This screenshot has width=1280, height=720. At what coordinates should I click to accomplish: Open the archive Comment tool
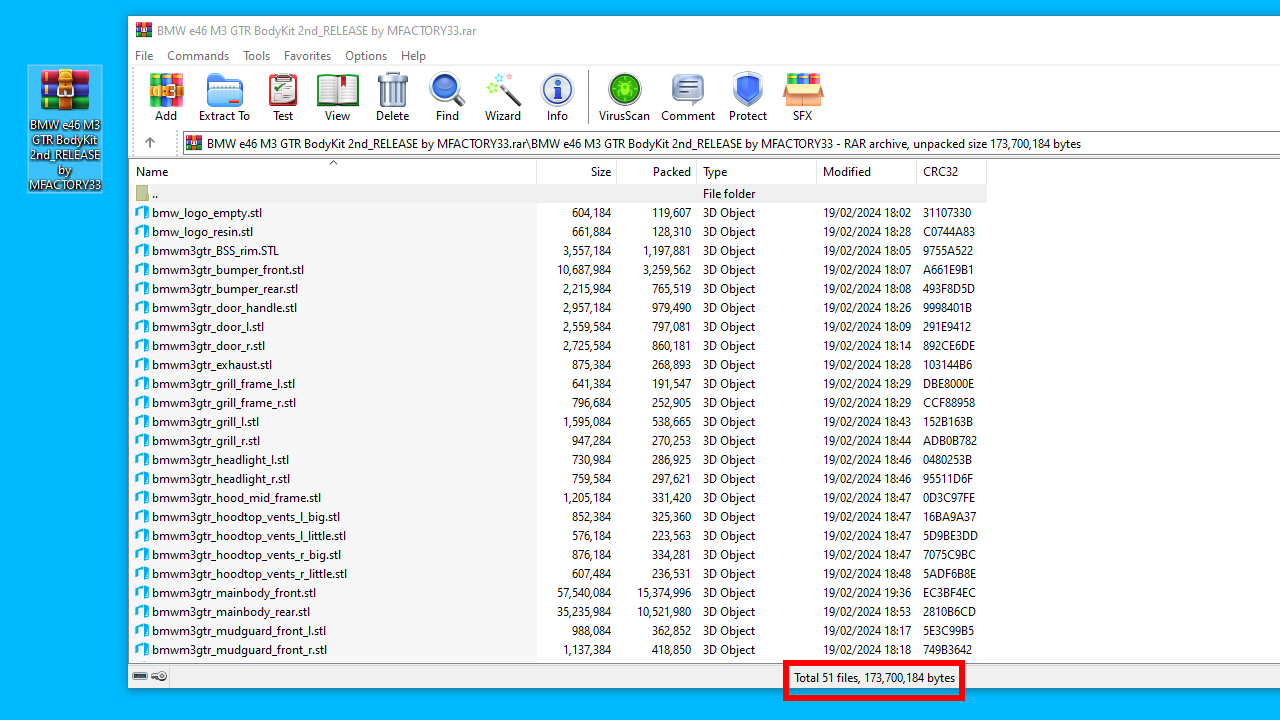[x=688, y=97]
